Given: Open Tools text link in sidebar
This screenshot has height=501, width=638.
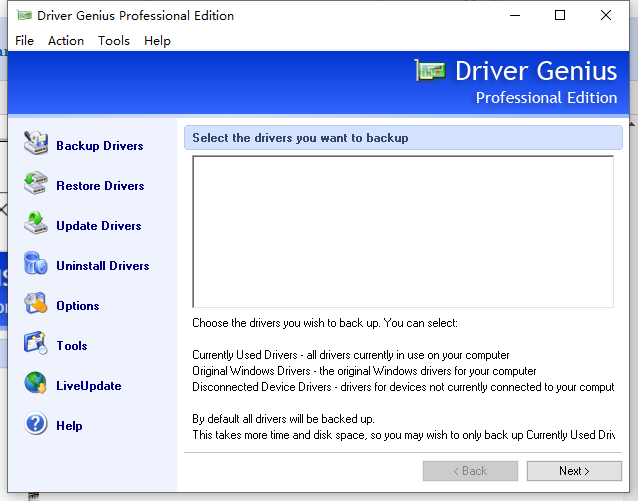Looking at the screenshot, I should [x=72, y=346].
